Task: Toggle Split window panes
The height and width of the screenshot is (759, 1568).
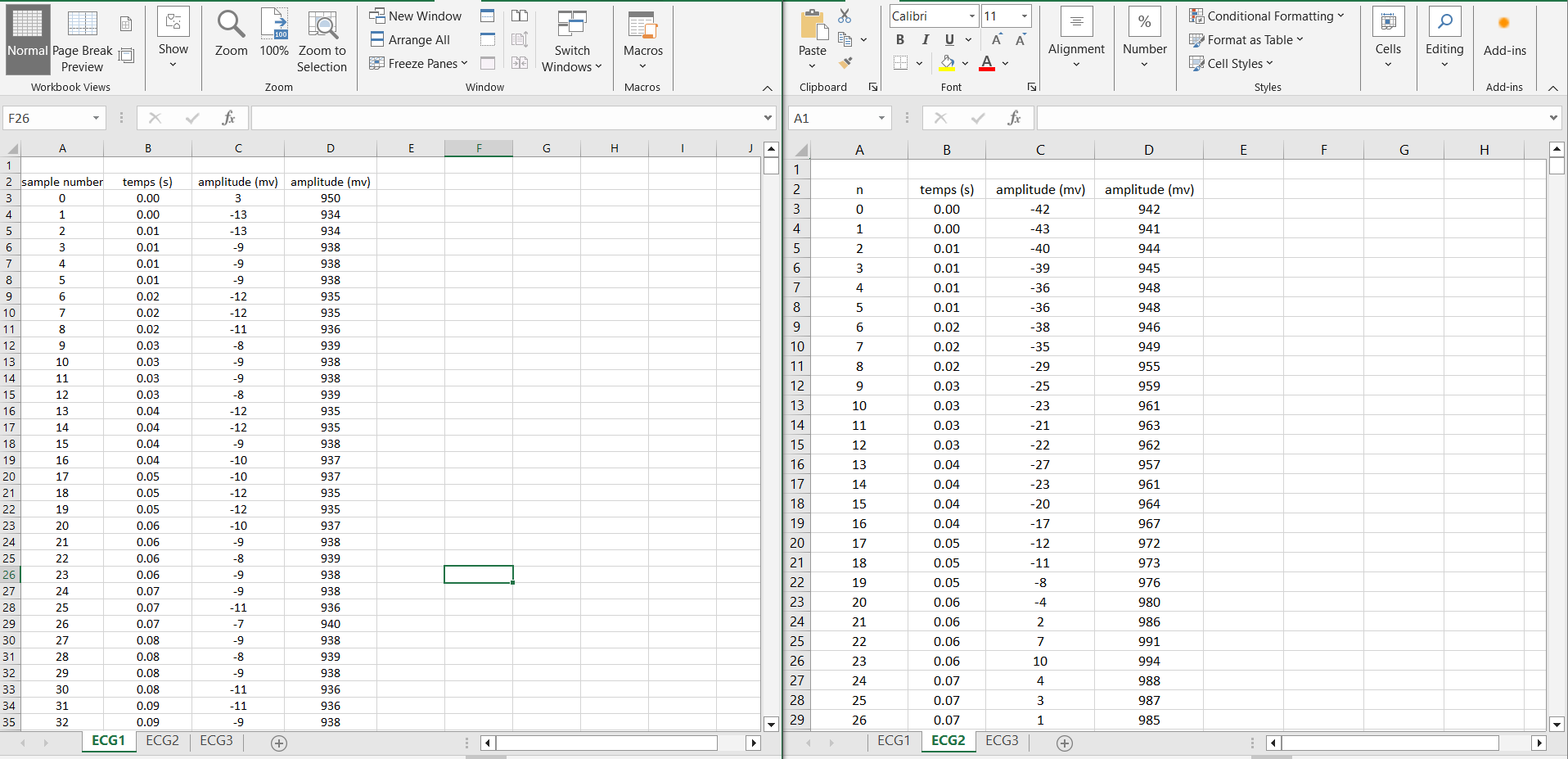Action: [x=488, y=16]
